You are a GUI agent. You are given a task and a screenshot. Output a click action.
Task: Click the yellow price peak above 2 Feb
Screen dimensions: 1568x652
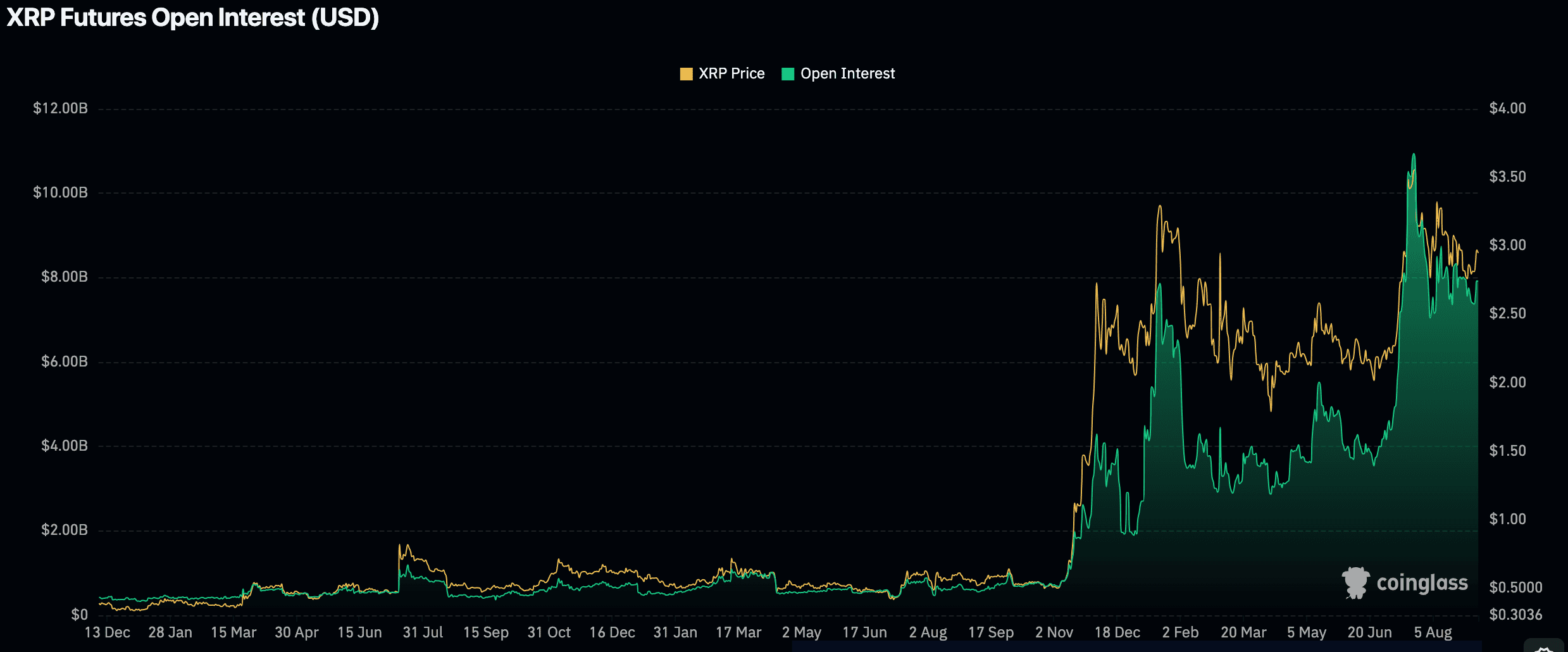(x=1159, y=206)
